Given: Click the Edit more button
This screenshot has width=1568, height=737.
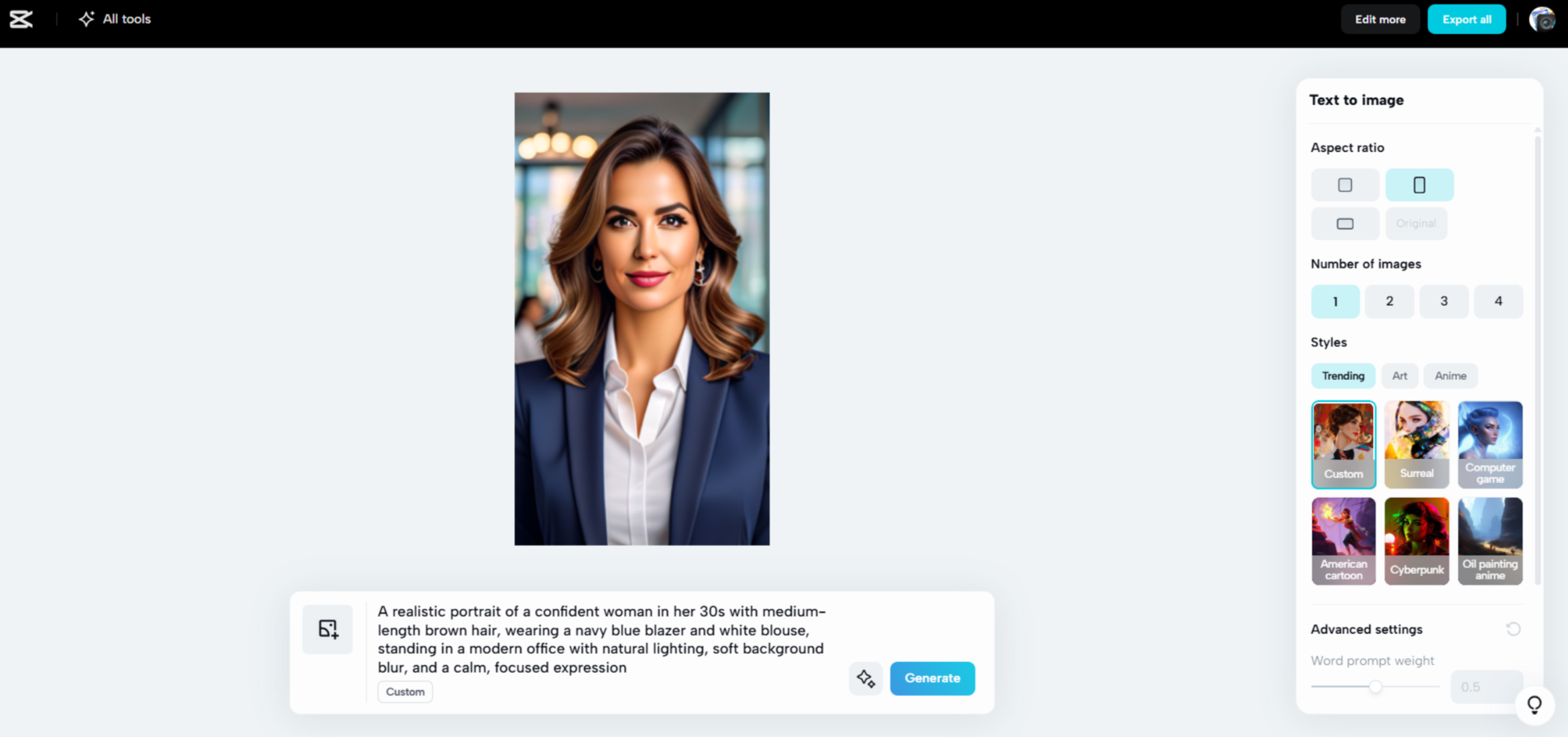Looking at the screenshot, I should coord(1380,19).
